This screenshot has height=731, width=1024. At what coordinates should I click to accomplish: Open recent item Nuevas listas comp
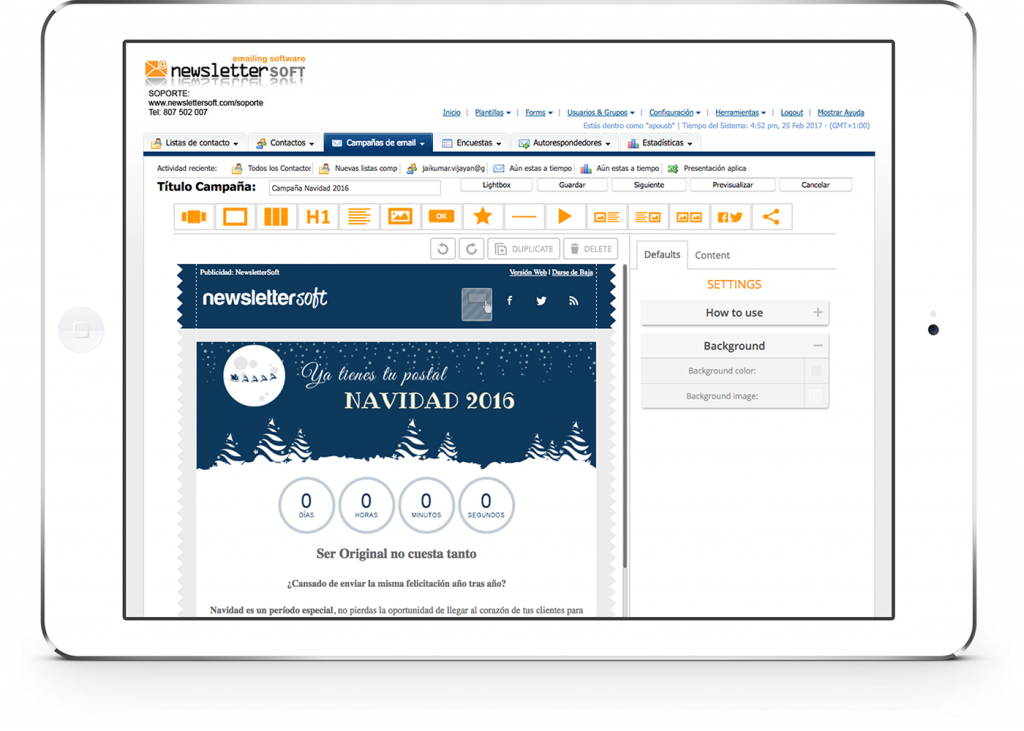[x=359, y=169]
